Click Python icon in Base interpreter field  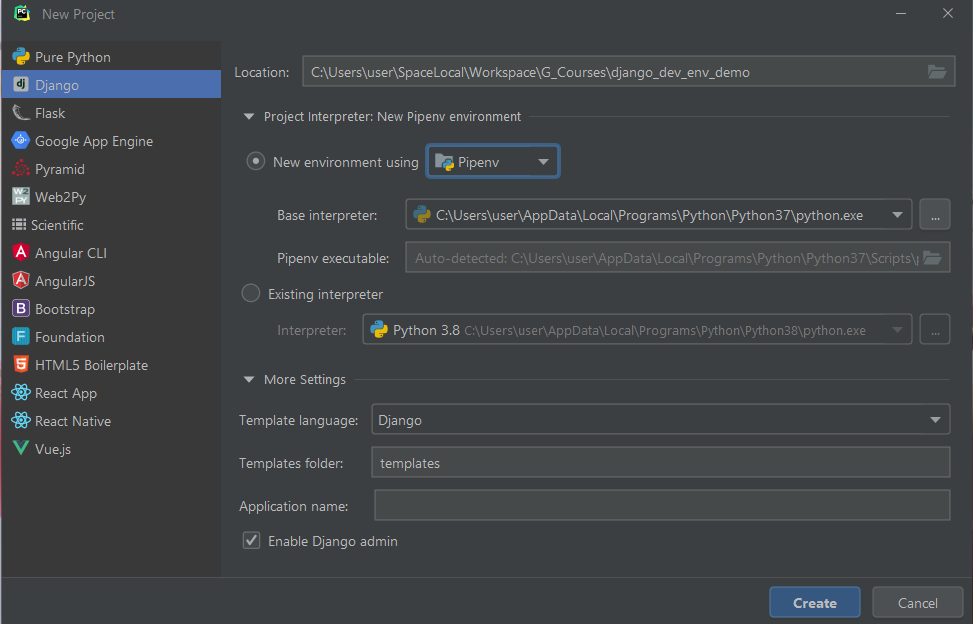[422, 215]
